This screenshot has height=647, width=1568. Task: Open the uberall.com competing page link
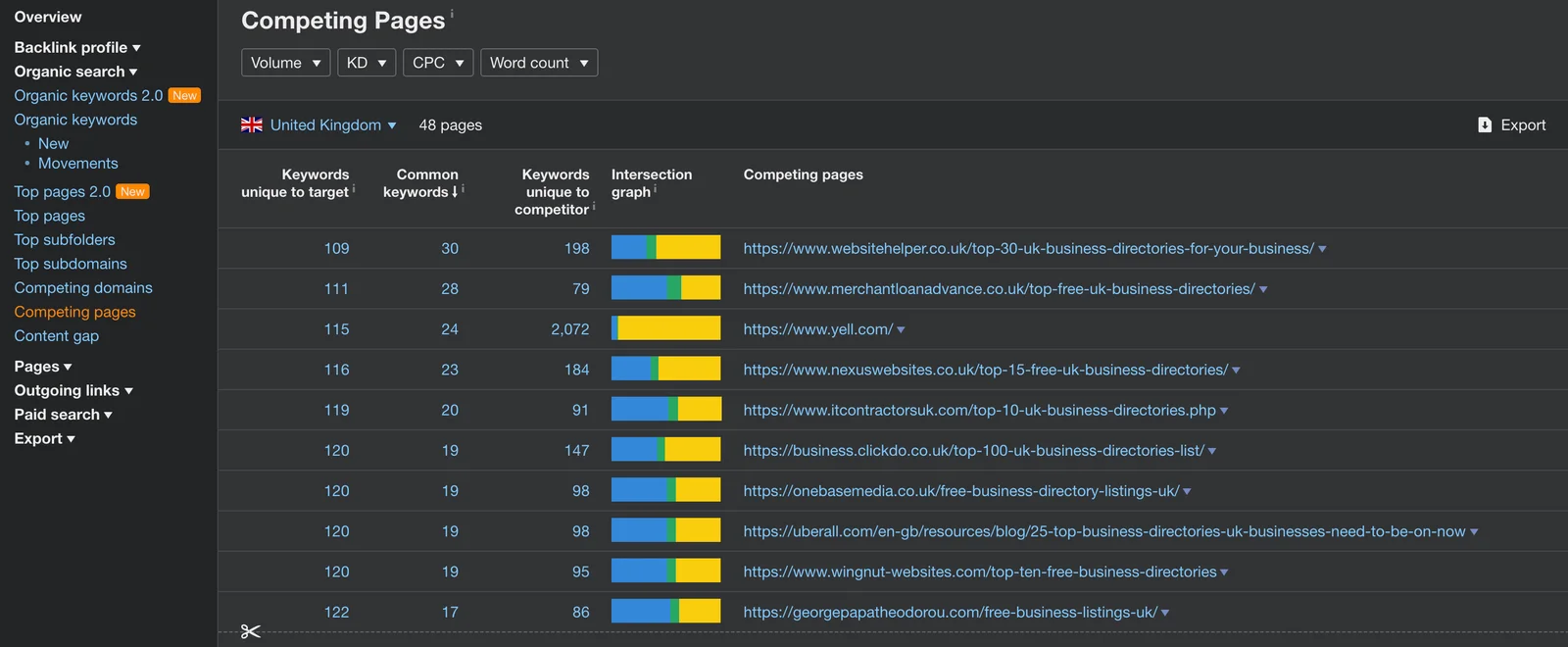[1104, 531]
